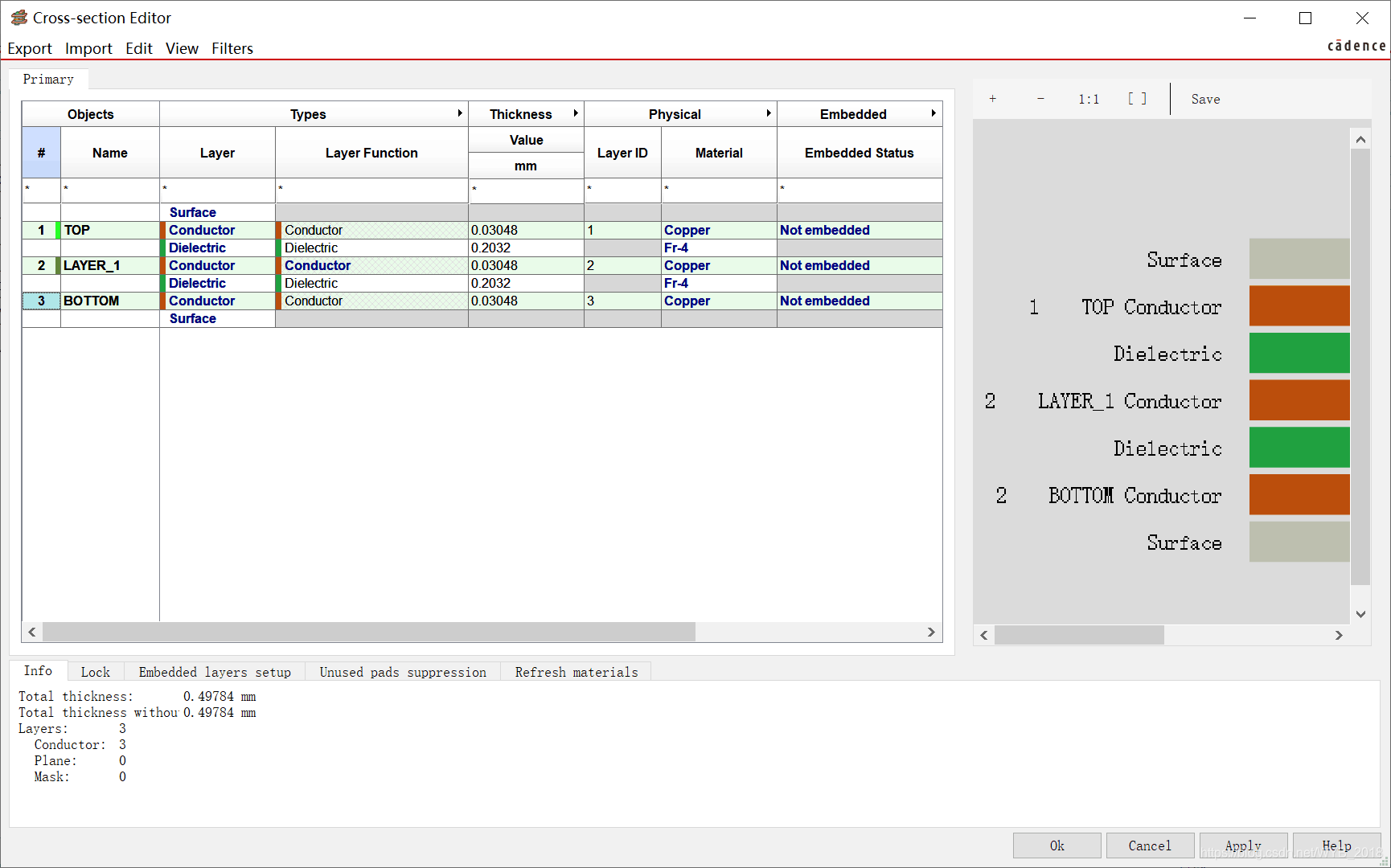Click the Embedded Status filter field
The height and width of the screenshot is (868, 1391).
pos(860,190)
